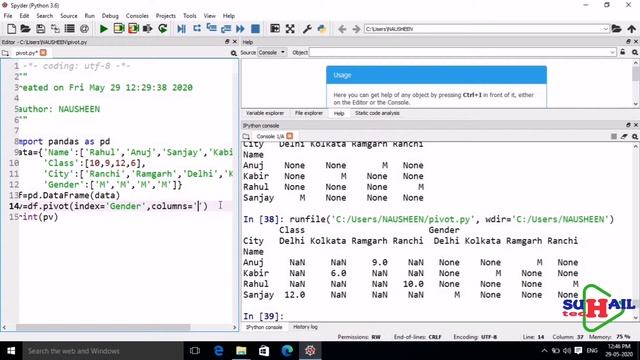Switch to the History log tab
Viewport: 640px width, 360px height.
[x=305, y=327]
